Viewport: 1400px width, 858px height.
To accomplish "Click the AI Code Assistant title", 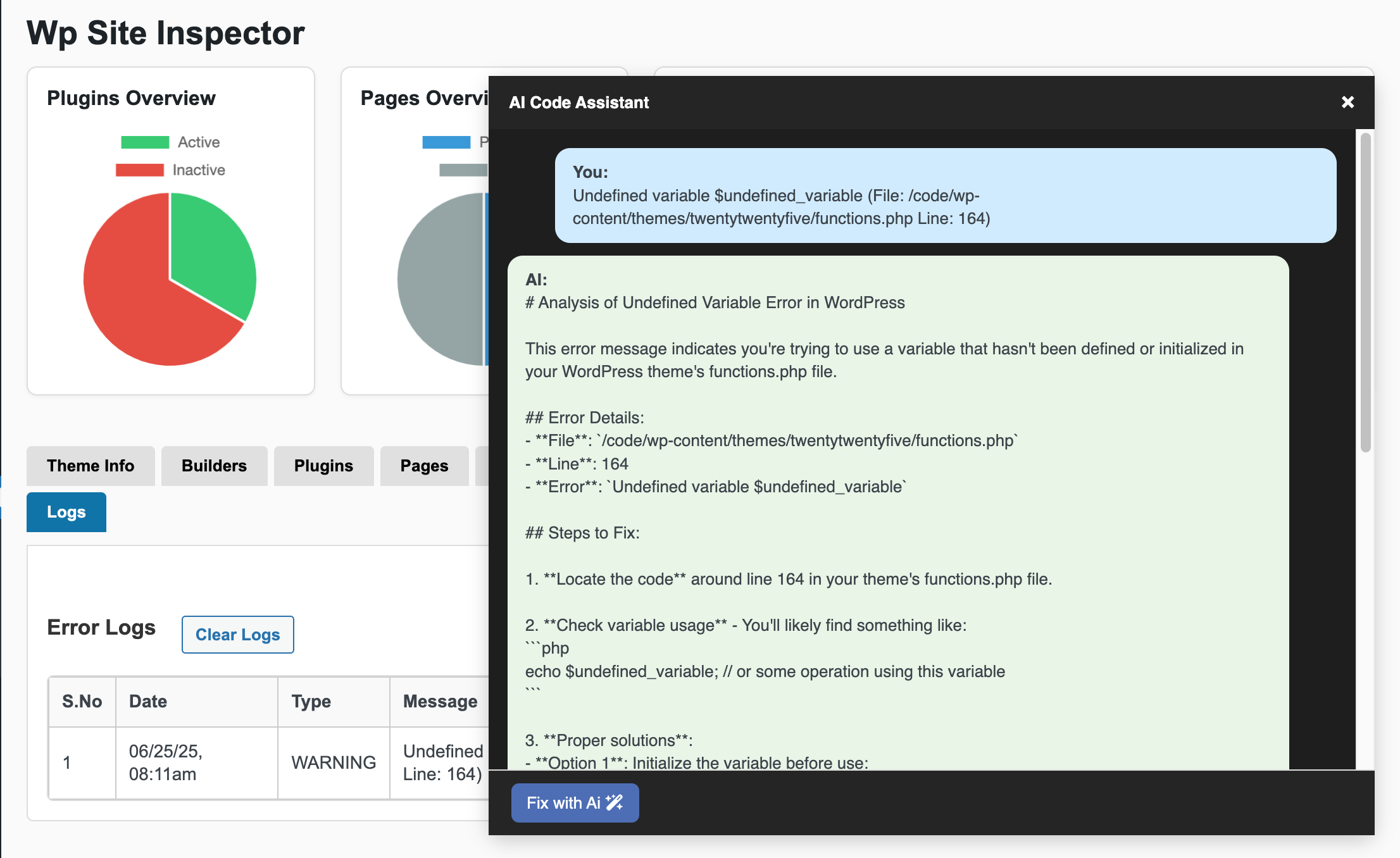I will click(578, 103).
